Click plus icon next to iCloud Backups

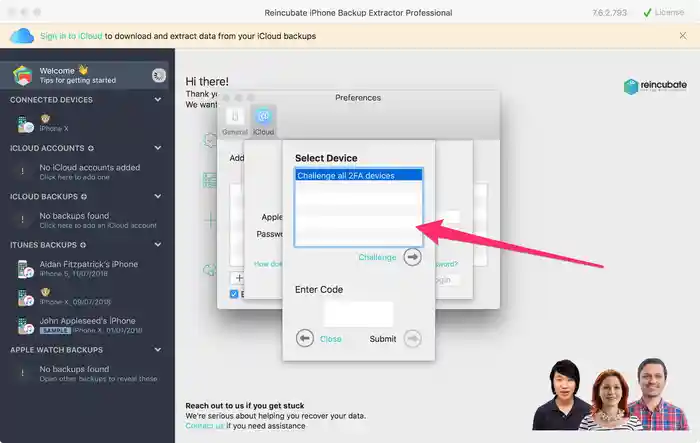(84, 196)
